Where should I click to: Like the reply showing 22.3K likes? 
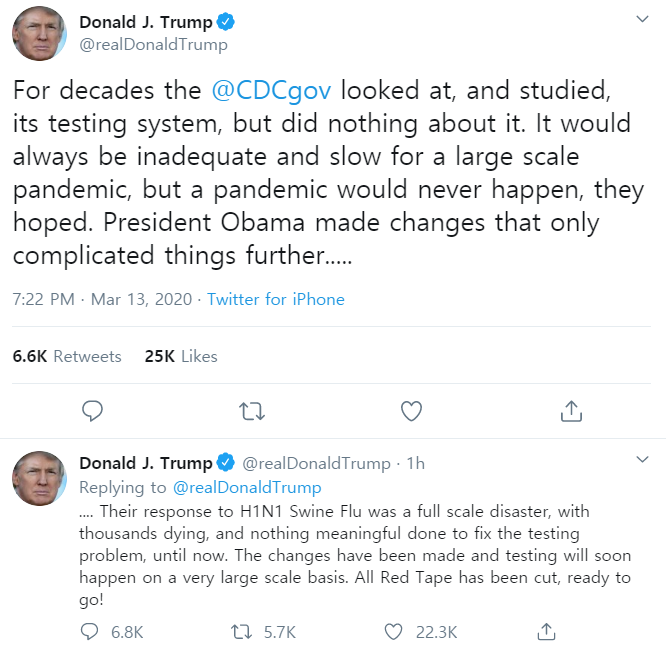395,631
